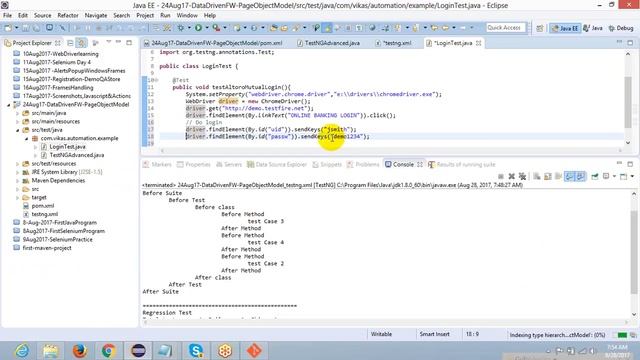Click the green Run button in toolbar

(198, 28)
